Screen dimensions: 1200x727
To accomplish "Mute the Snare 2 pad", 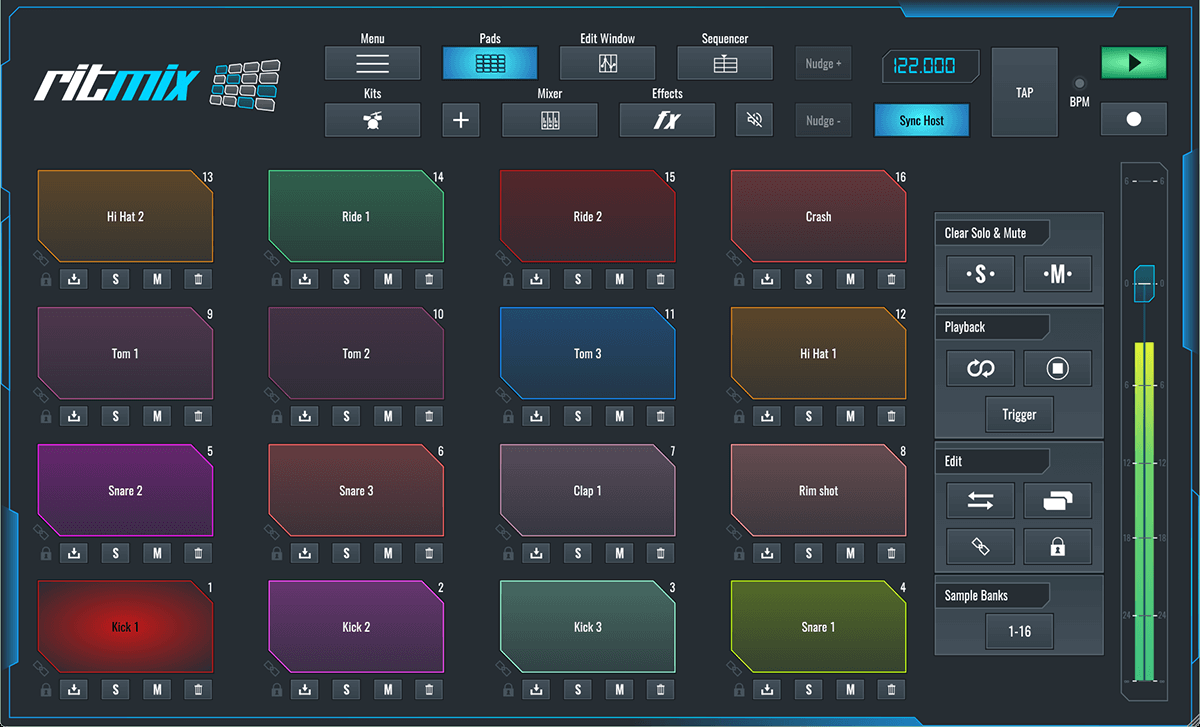I will pos(157,553).
